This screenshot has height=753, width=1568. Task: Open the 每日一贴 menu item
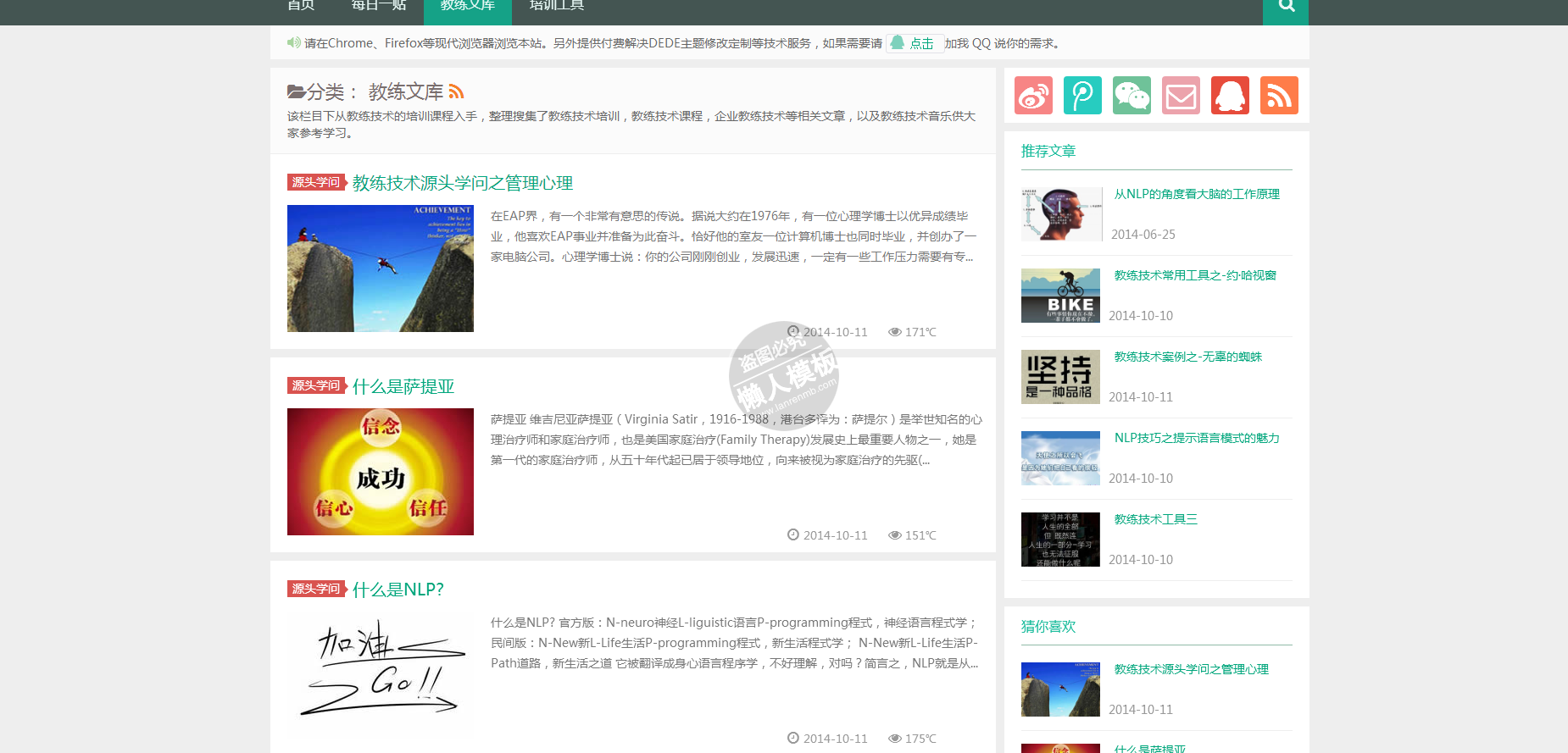pos(379,7)
